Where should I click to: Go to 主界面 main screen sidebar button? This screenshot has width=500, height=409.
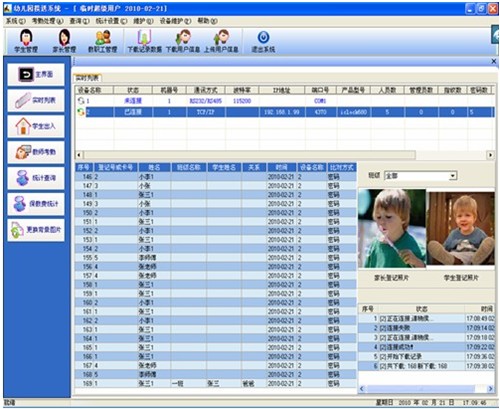click(36, 74)
